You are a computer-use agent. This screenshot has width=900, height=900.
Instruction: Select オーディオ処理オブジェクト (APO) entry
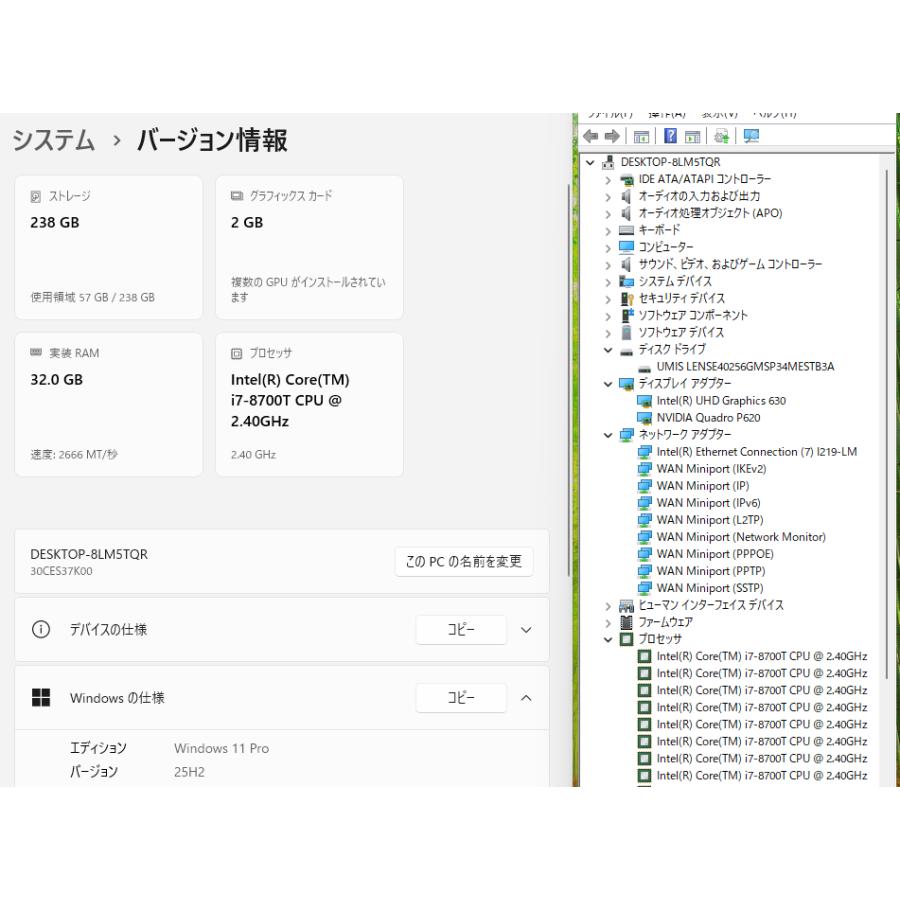click(710, 214)
